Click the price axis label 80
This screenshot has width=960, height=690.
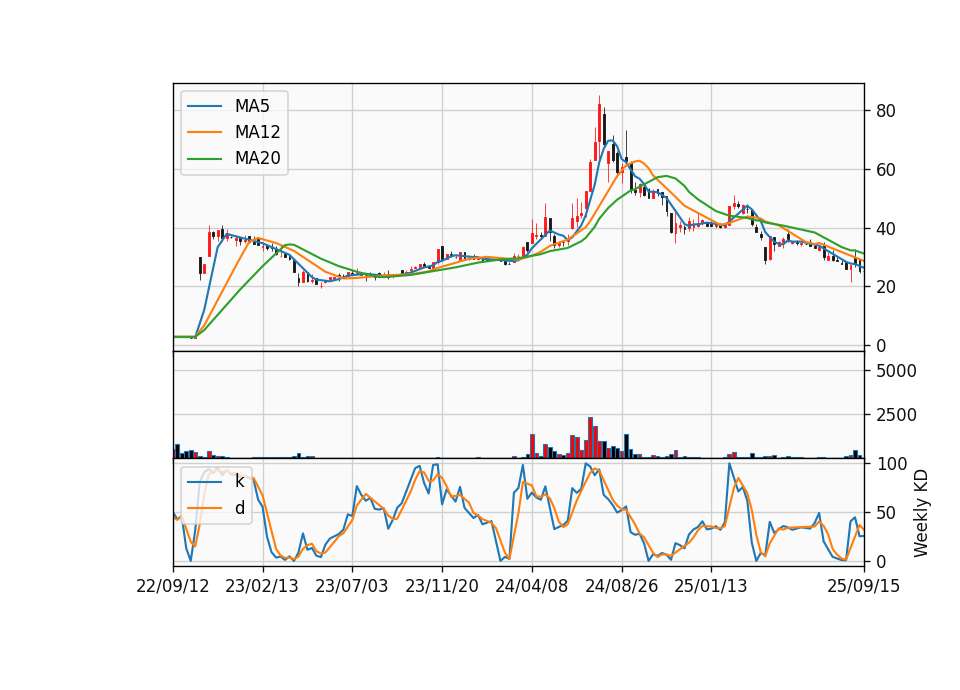point(885,111)
